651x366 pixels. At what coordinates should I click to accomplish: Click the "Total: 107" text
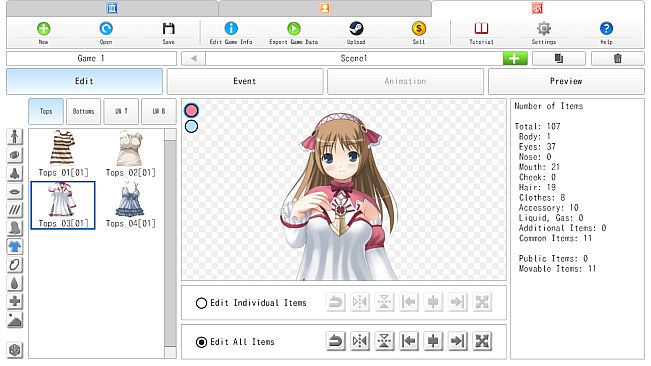coord(537,126)
